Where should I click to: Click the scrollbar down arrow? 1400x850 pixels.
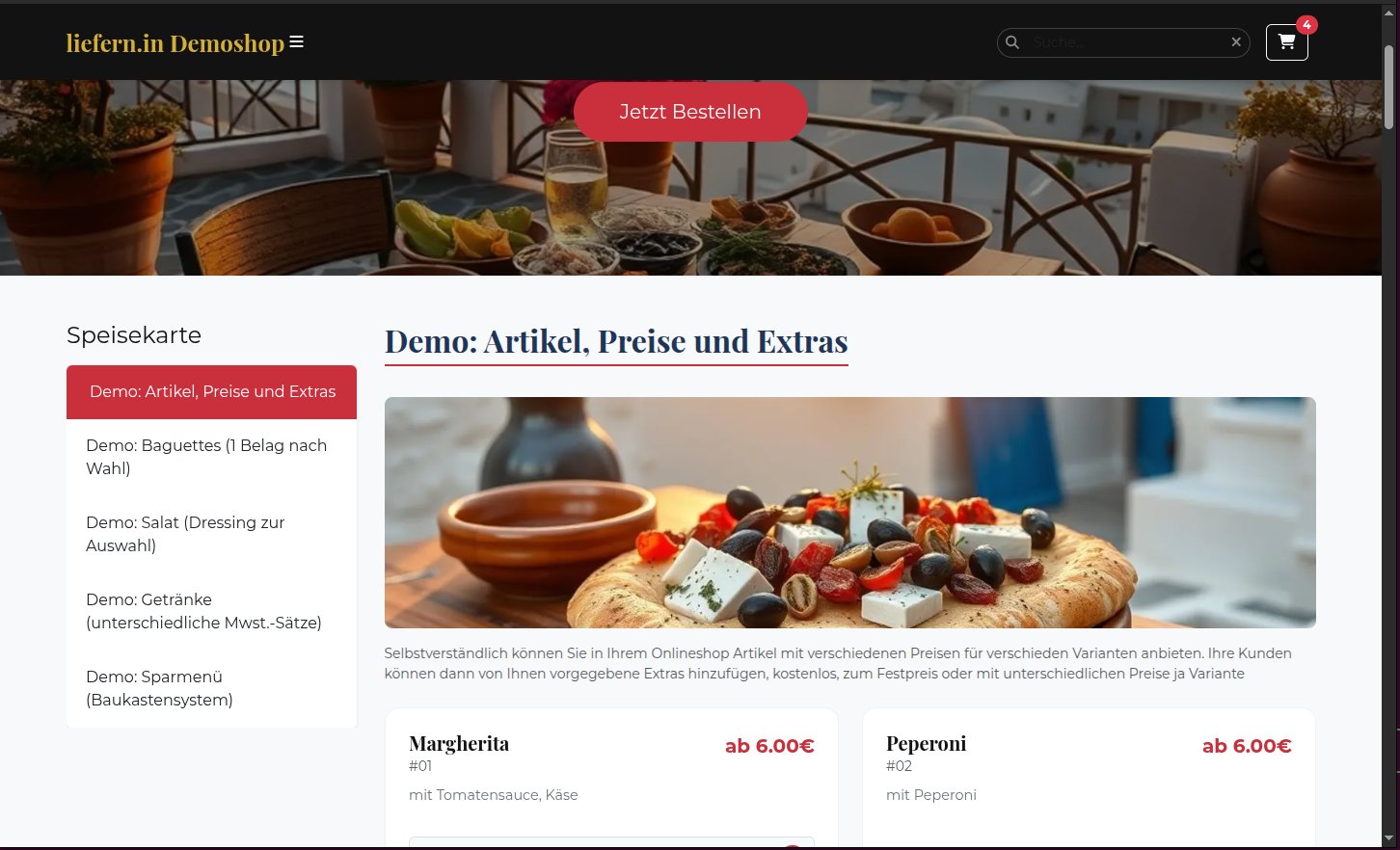(1389, 838)
